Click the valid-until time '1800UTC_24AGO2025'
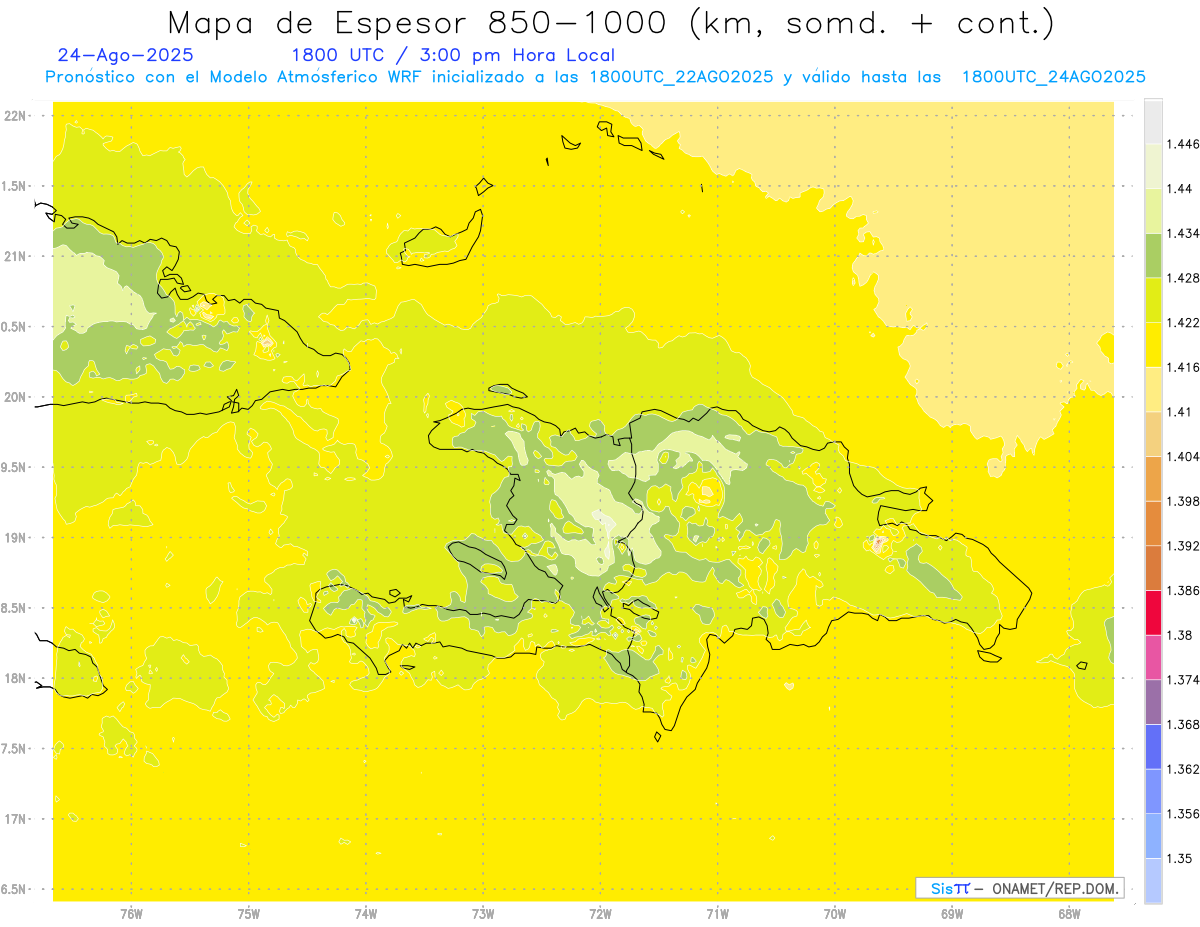Viewport: 1200px width, 927px height. click(1053, 77)
